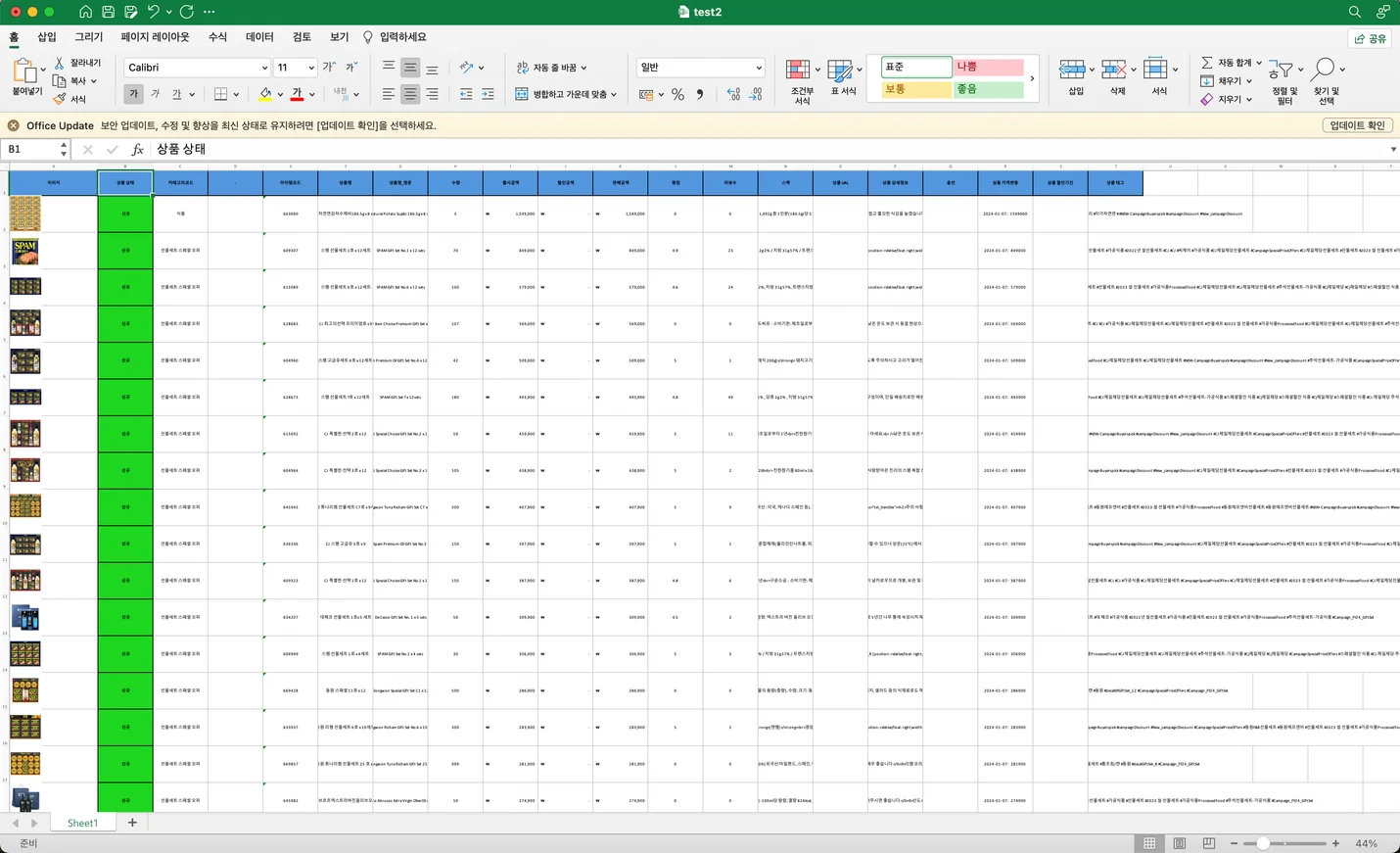Viewport: 1400px width, 853px height.
Task: Click the 공유 (Share) button
Action: pos(1370,38)
